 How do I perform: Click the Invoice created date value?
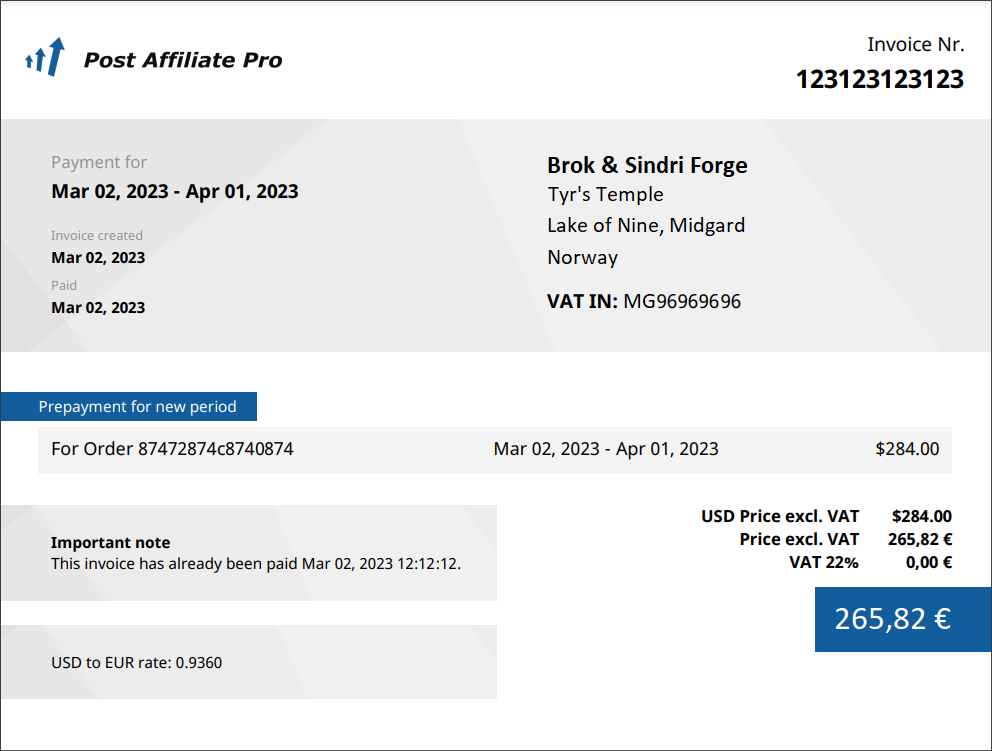[x=98, y=257]
